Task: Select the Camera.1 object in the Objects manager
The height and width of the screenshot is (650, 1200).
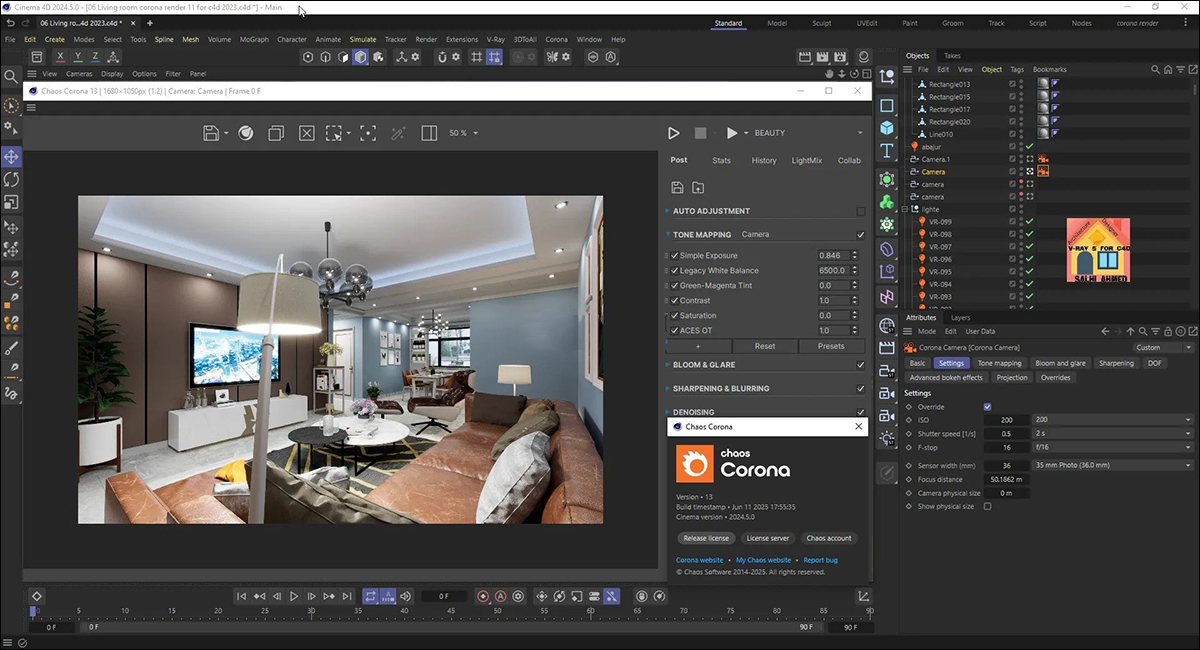Action: (936, 158)
